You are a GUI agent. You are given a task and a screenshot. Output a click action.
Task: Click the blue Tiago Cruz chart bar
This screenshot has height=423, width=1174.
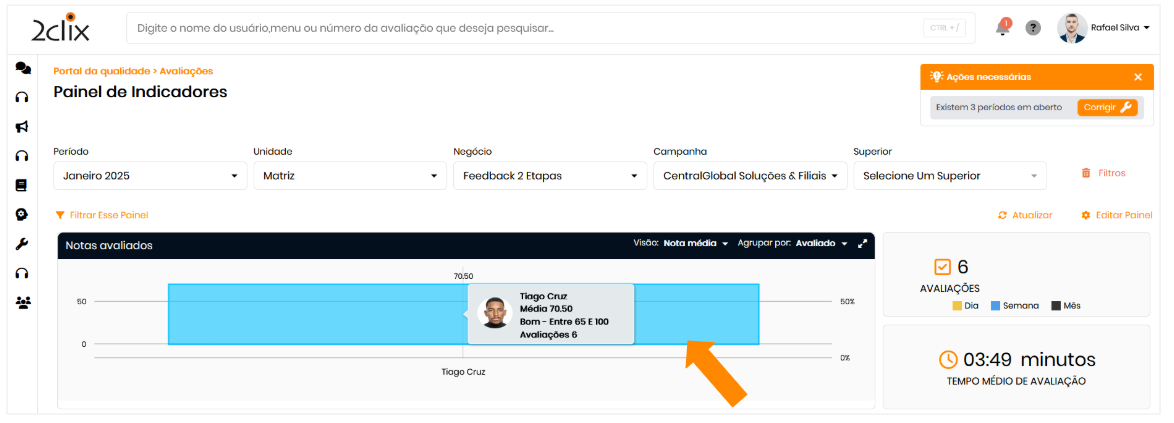(300, 315)
